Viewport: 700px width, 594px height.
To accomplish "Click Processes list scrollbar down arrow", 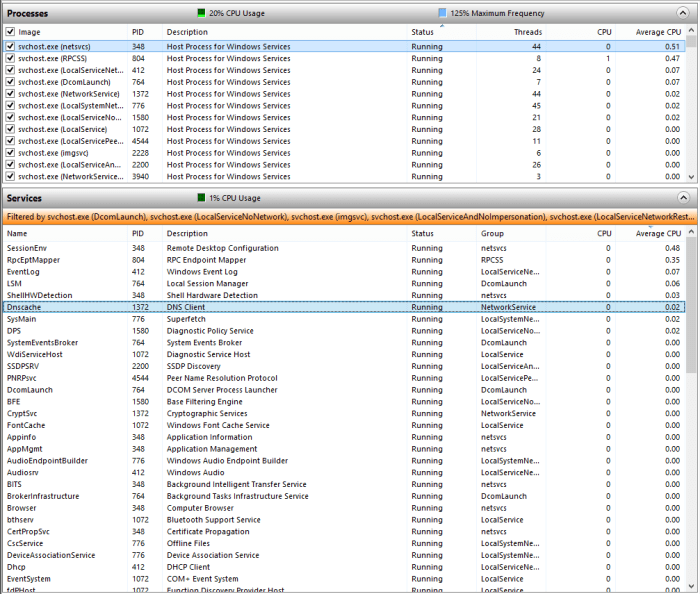I will click(691, 177).
